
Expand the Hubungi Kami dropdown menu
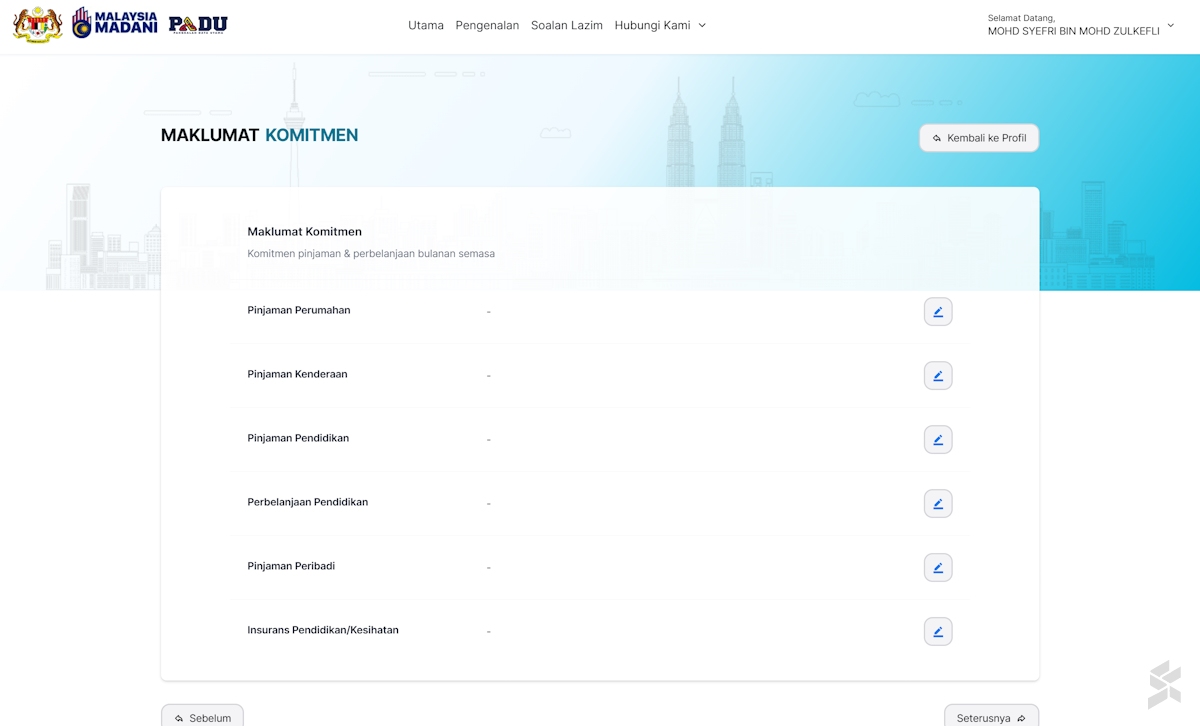click(x=660, y=26)
